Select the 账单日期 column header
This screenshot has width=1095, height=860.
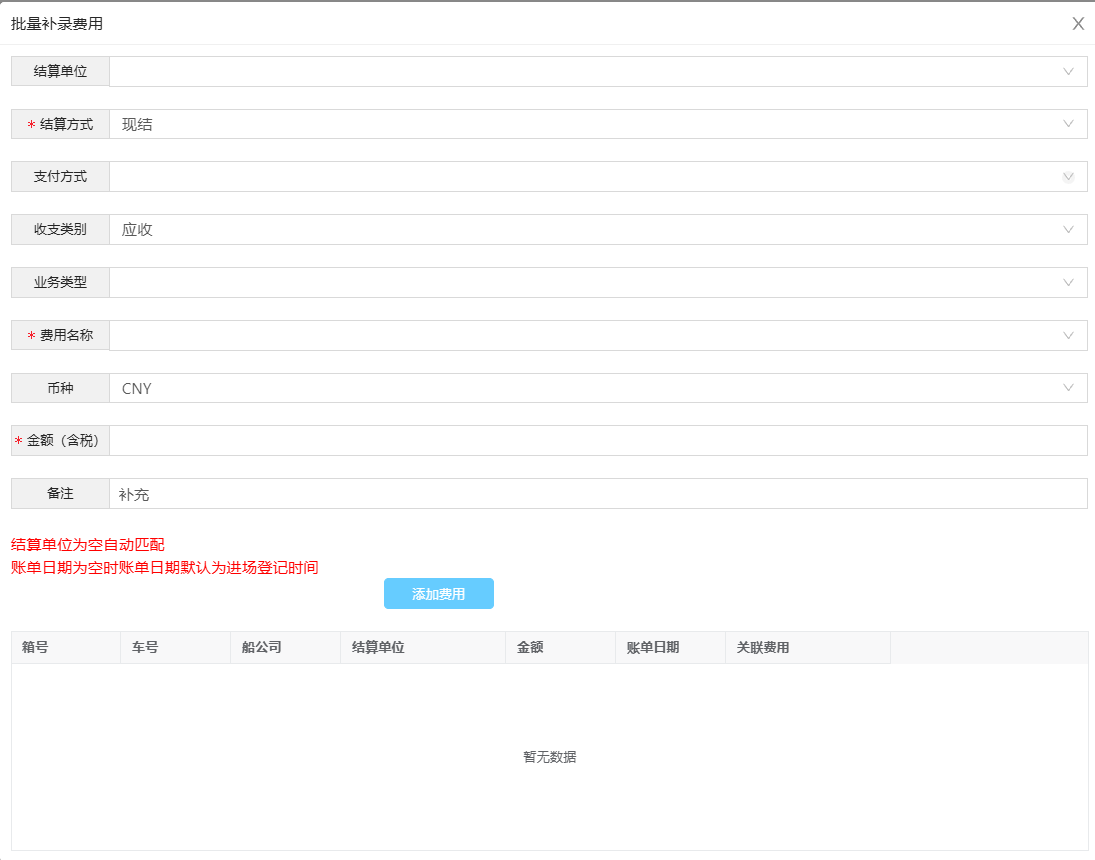(653, 648)
